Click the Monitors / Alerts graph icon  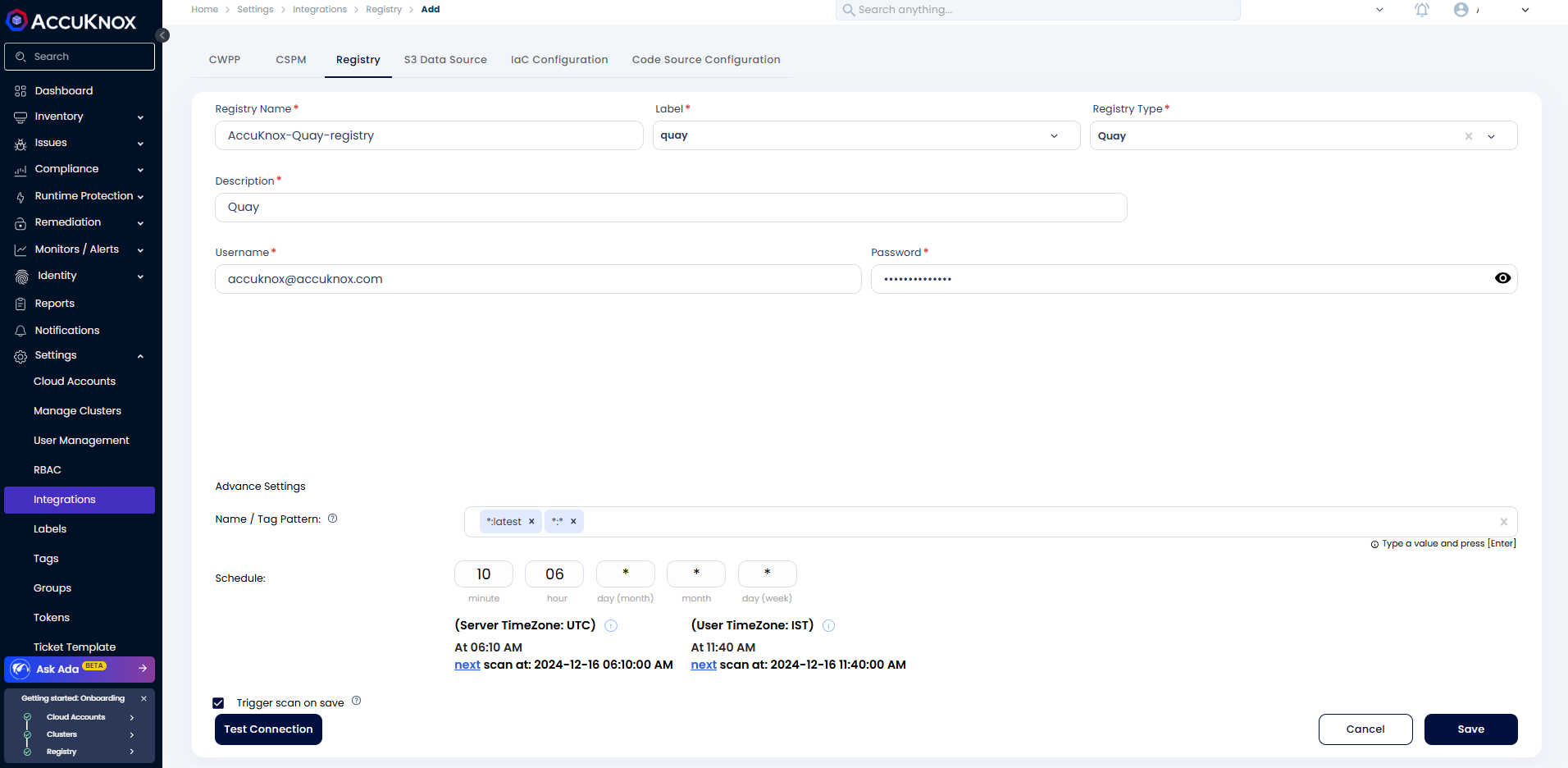(x=21, y=249)
